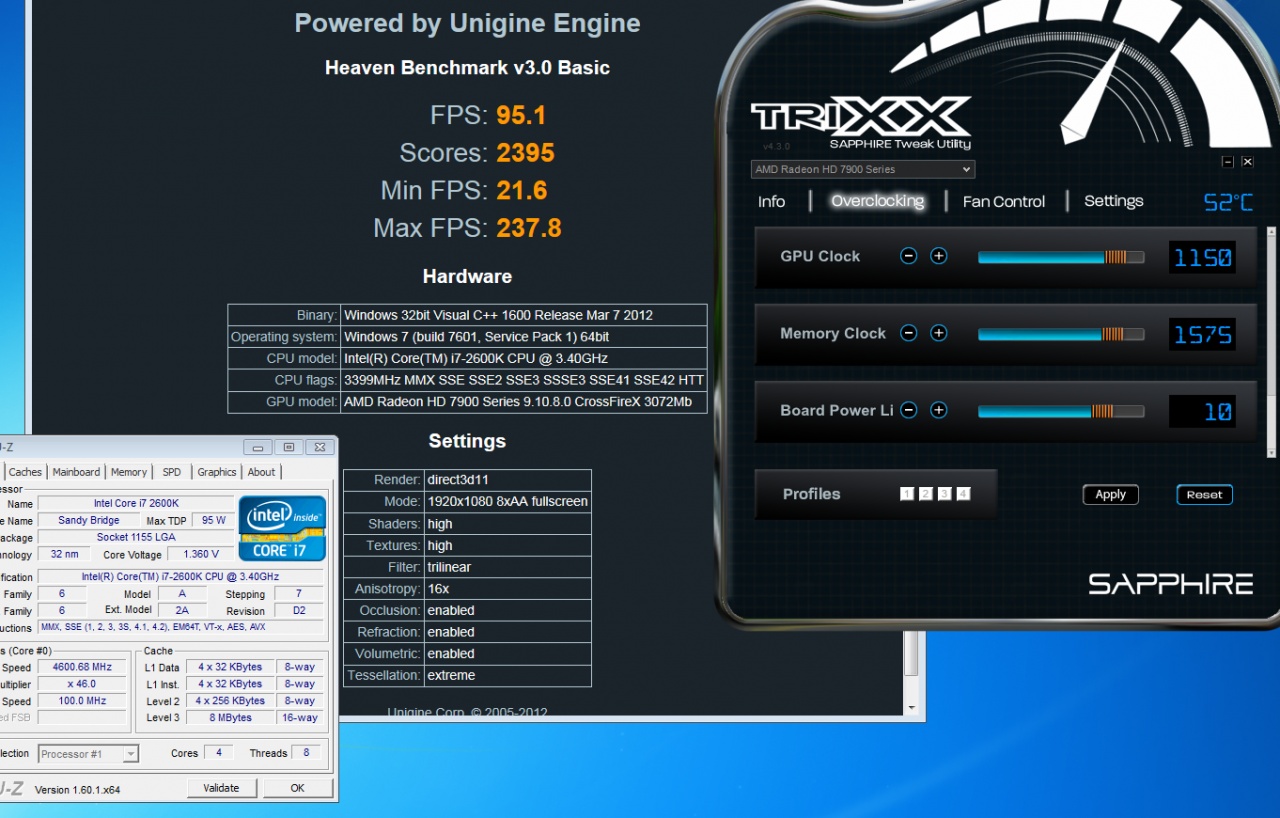Open the Info tab in TRIXX
The image size is (1280, 818).
[x=771, y=202]
